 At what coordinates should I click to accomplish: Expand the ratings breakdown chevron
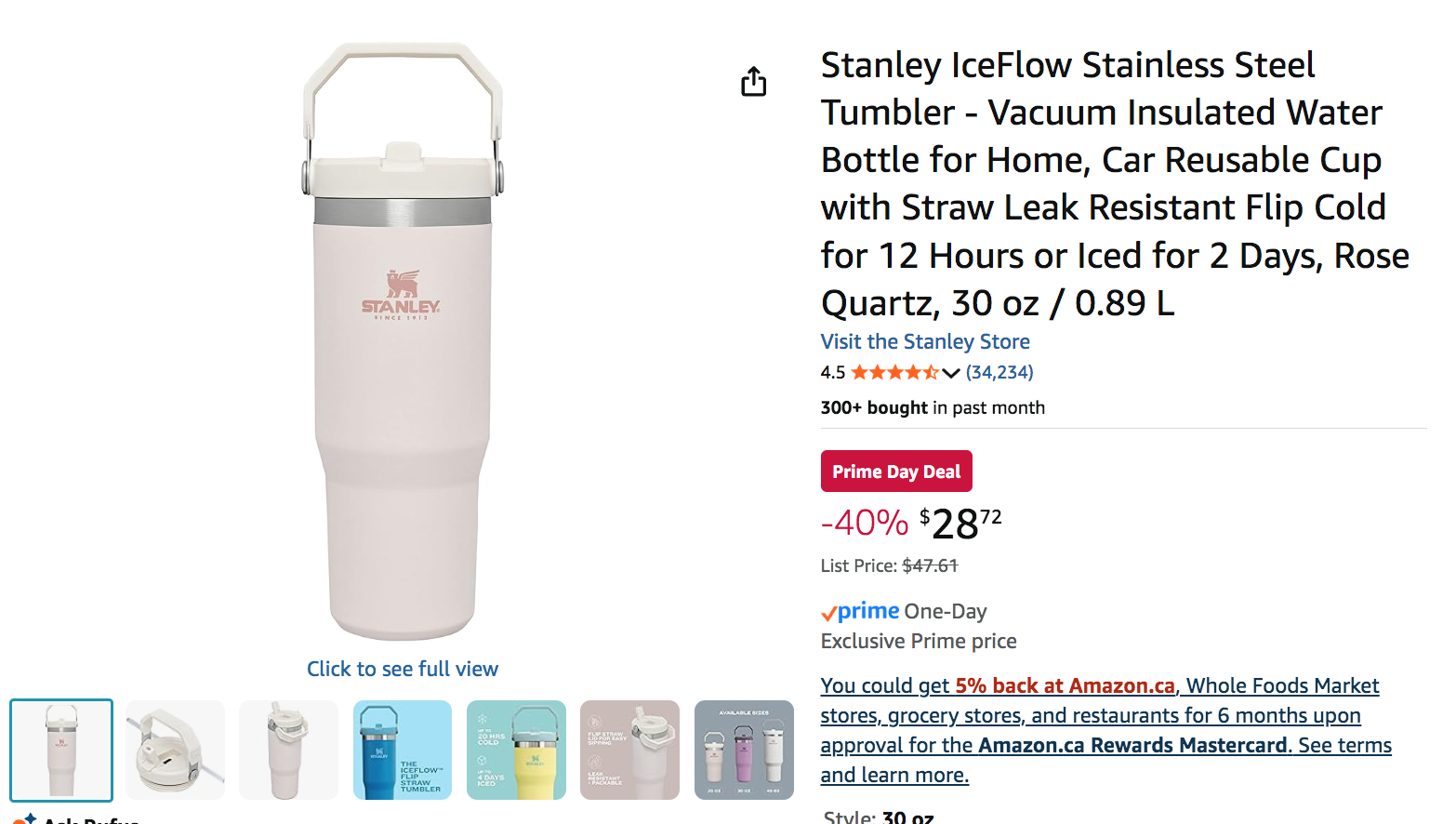[x=951, y=372]
